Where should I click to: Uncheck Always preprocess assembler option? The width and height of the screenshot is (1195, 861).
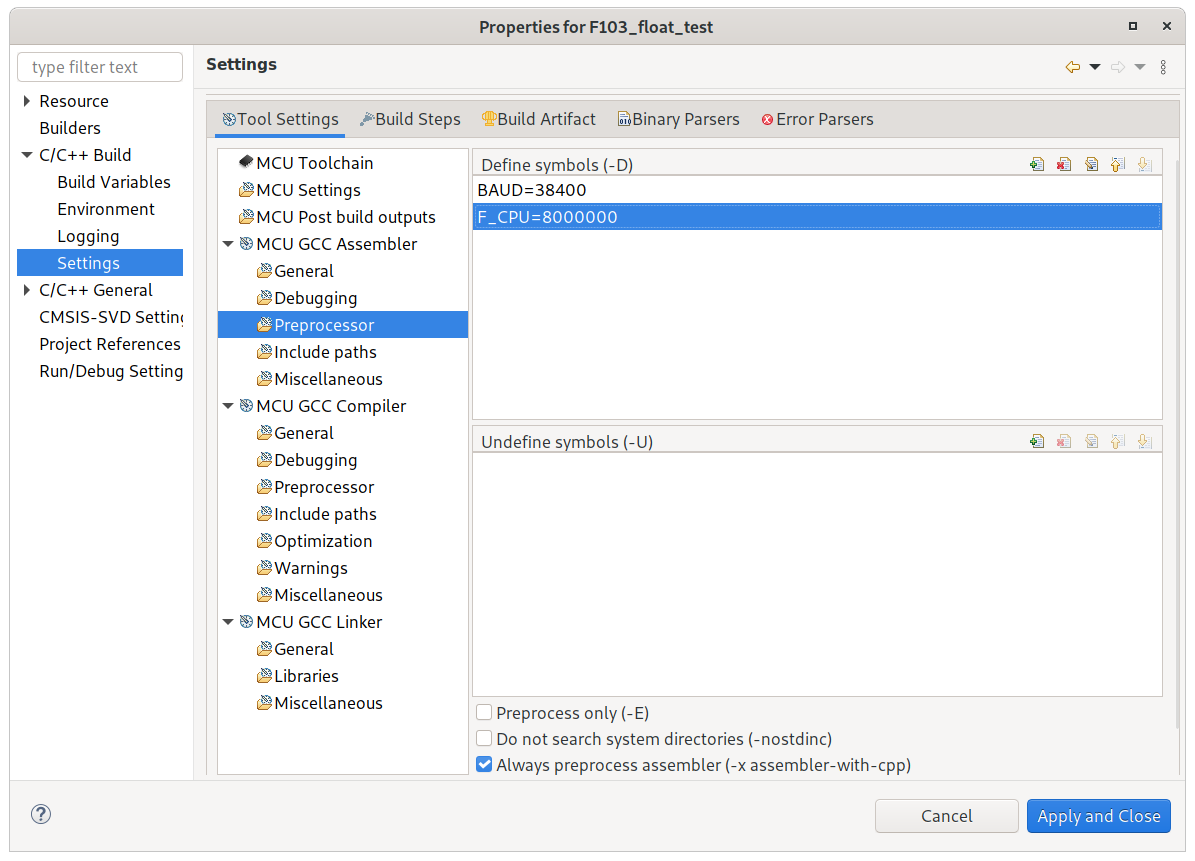tap(485, 765)
